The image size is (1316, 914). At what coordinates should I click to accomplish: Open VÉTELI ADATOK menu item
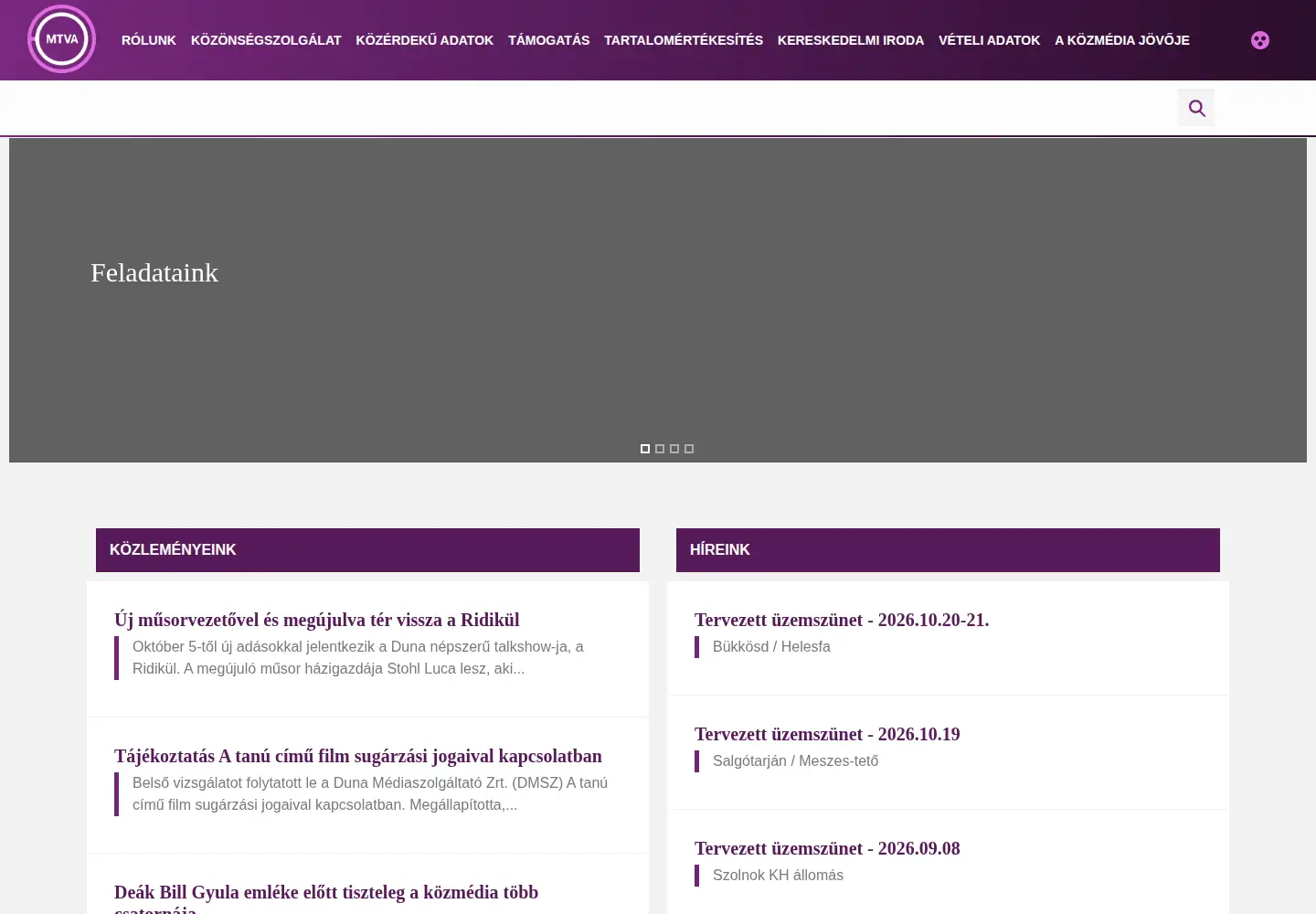tap(989, 40)
